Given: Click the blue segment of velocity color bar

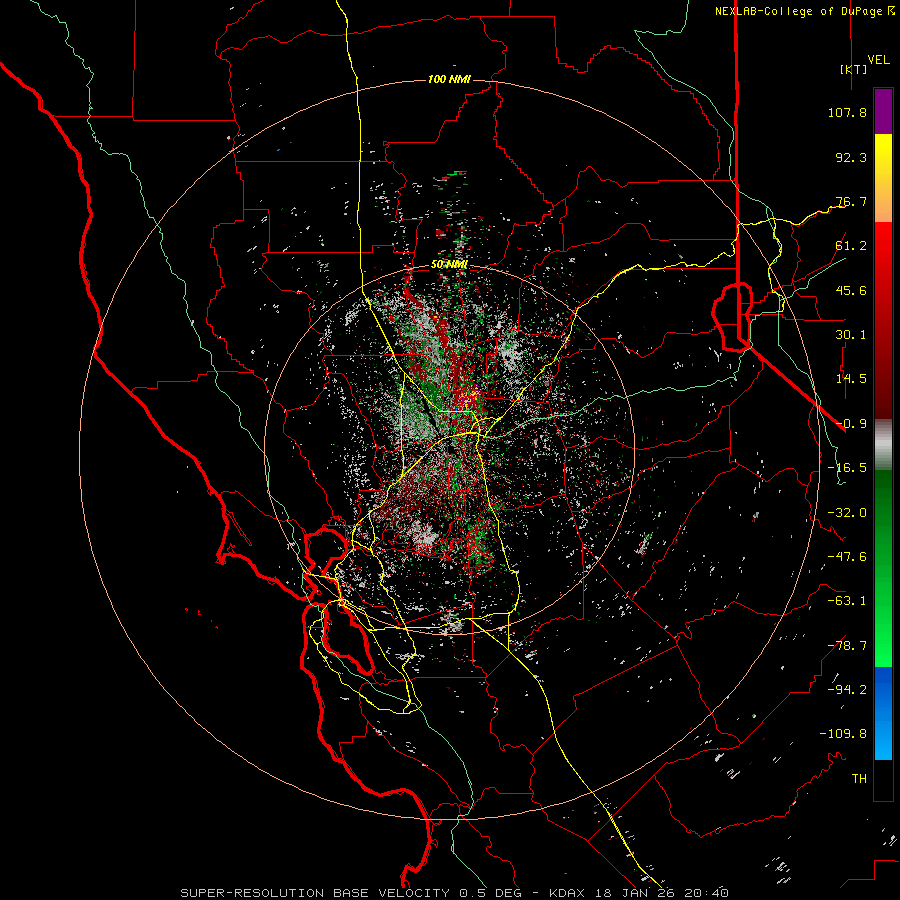Looking at the screenshot, I should (883, 713).
